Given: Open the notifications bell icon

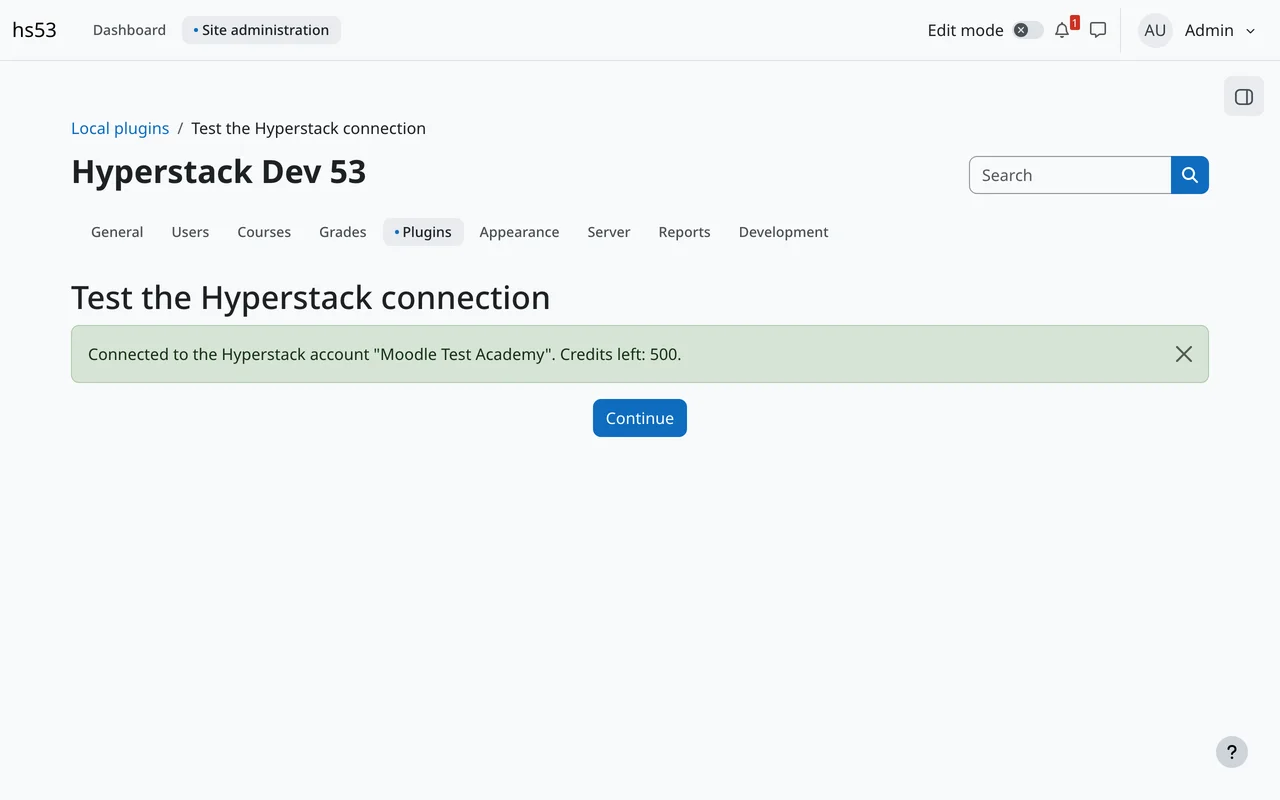Looking at the screenshot, I should 1062,30.
